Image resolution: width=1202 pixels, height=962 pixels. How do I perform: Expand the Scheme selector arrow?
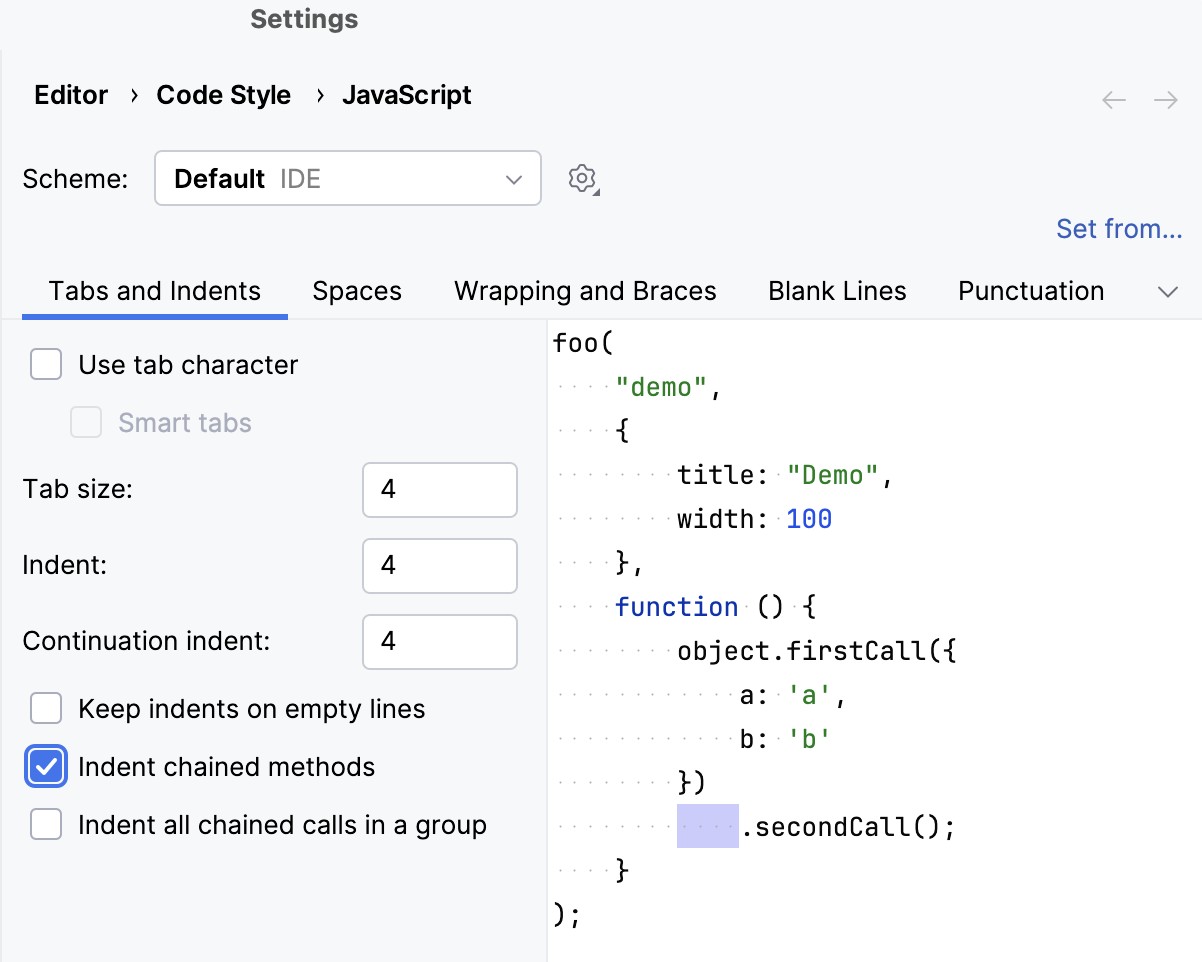(x=513, y=178)
